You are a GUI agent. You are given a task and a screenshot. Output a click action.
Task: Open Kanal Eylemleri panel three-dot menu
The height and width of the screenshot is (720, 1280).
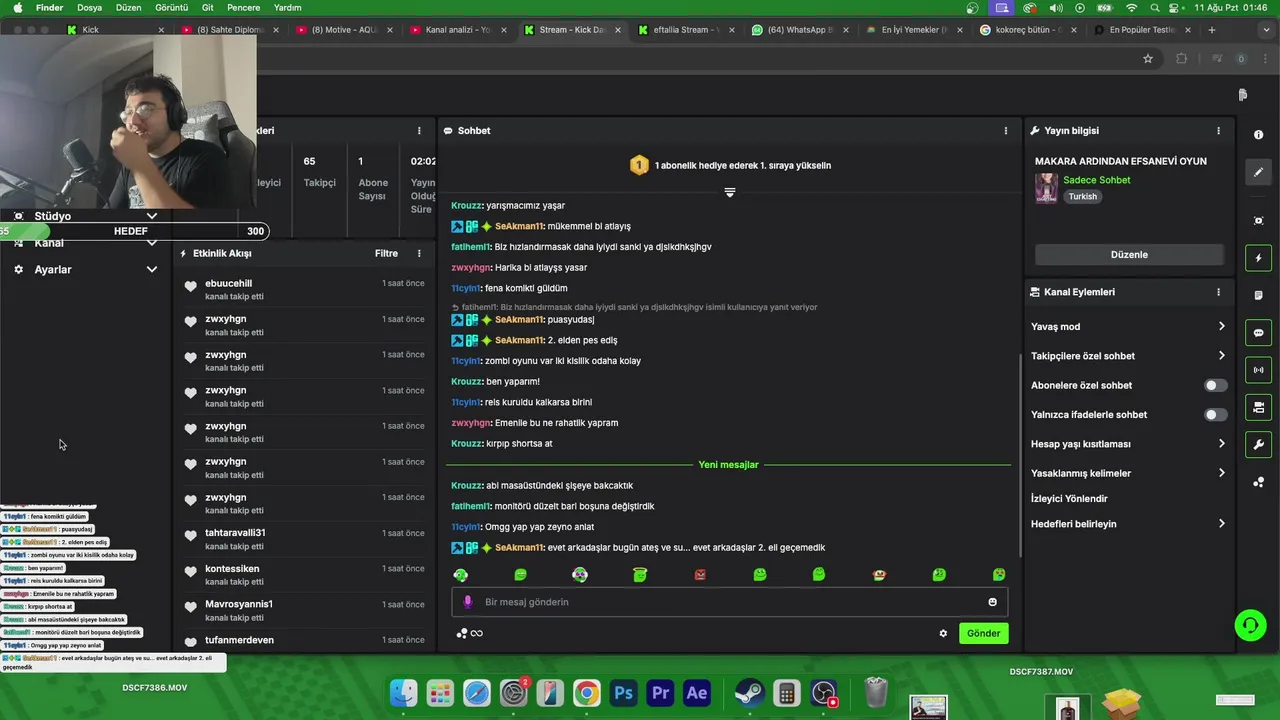point(1218,292)
